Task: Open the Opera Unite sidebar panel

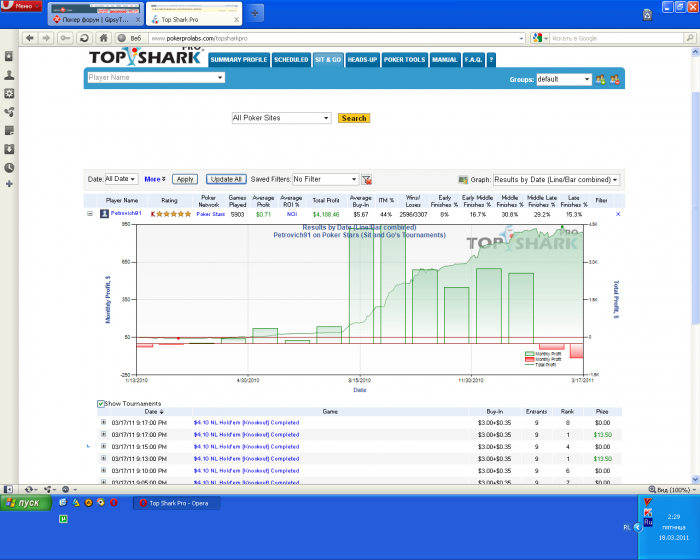Action: tap(9, 112)
